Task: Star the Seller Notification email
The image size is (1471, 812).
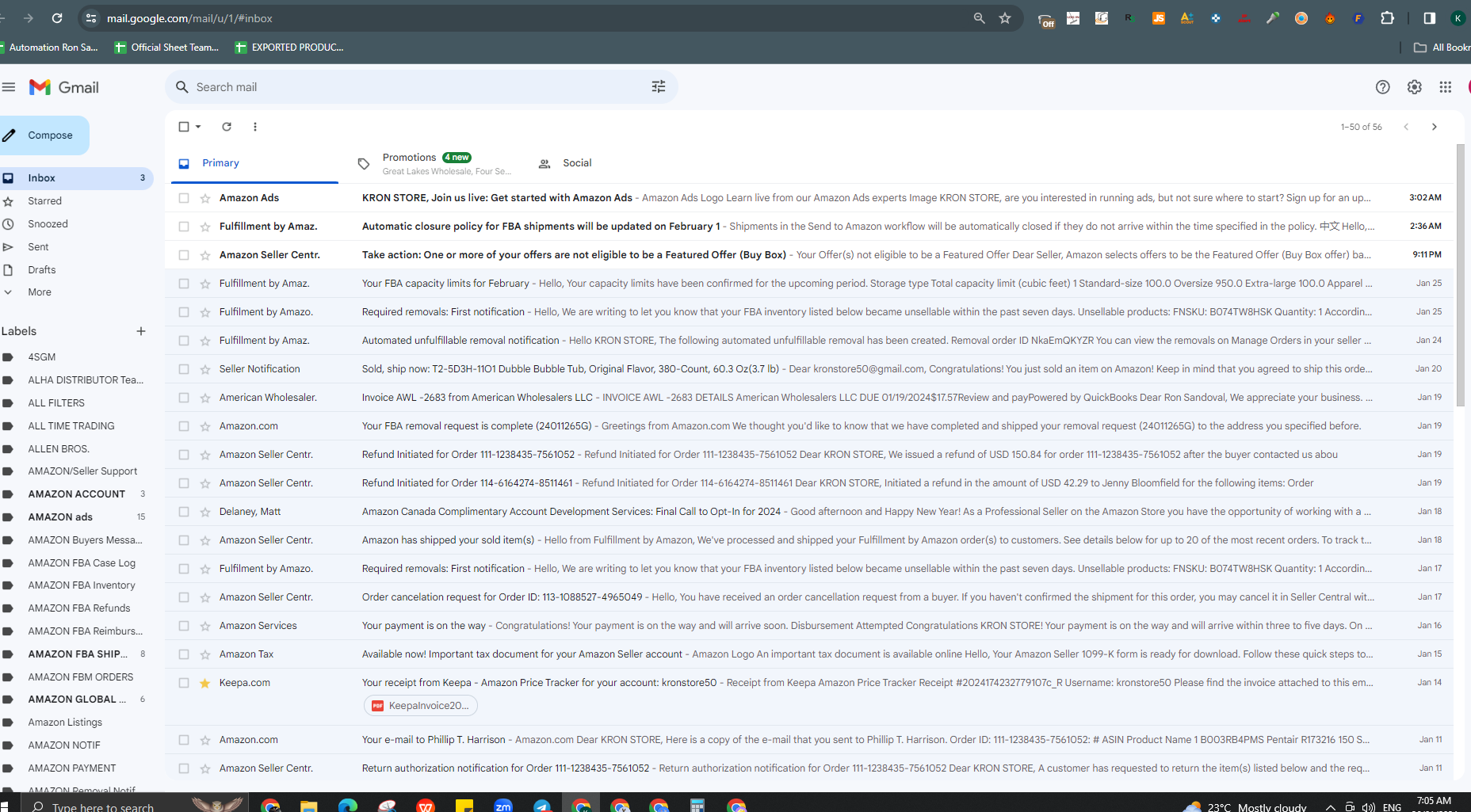Action: click(205, 369)
